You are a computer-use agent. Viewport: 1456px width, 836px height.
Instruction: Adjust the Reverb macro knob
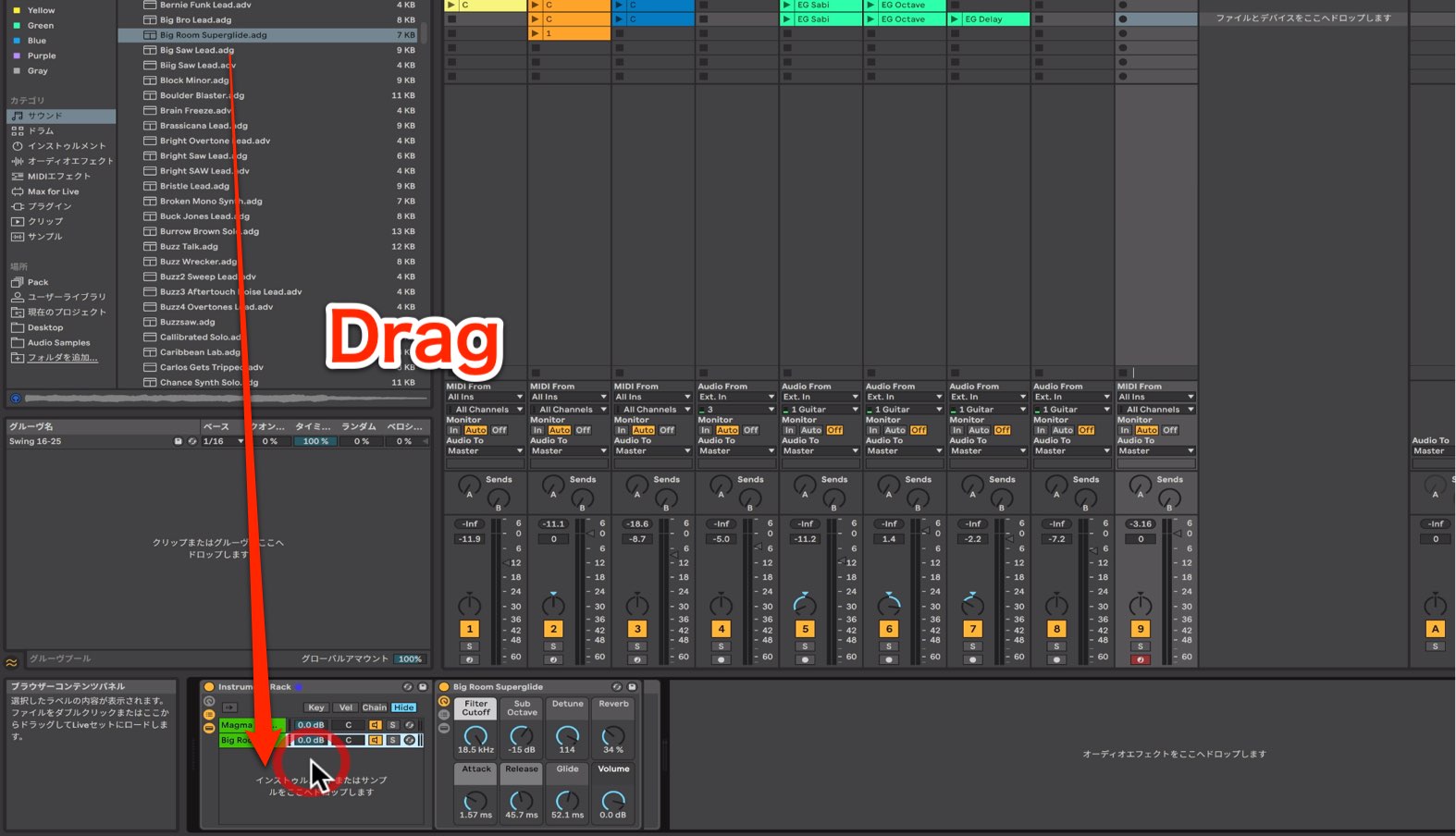coord(613,737)
